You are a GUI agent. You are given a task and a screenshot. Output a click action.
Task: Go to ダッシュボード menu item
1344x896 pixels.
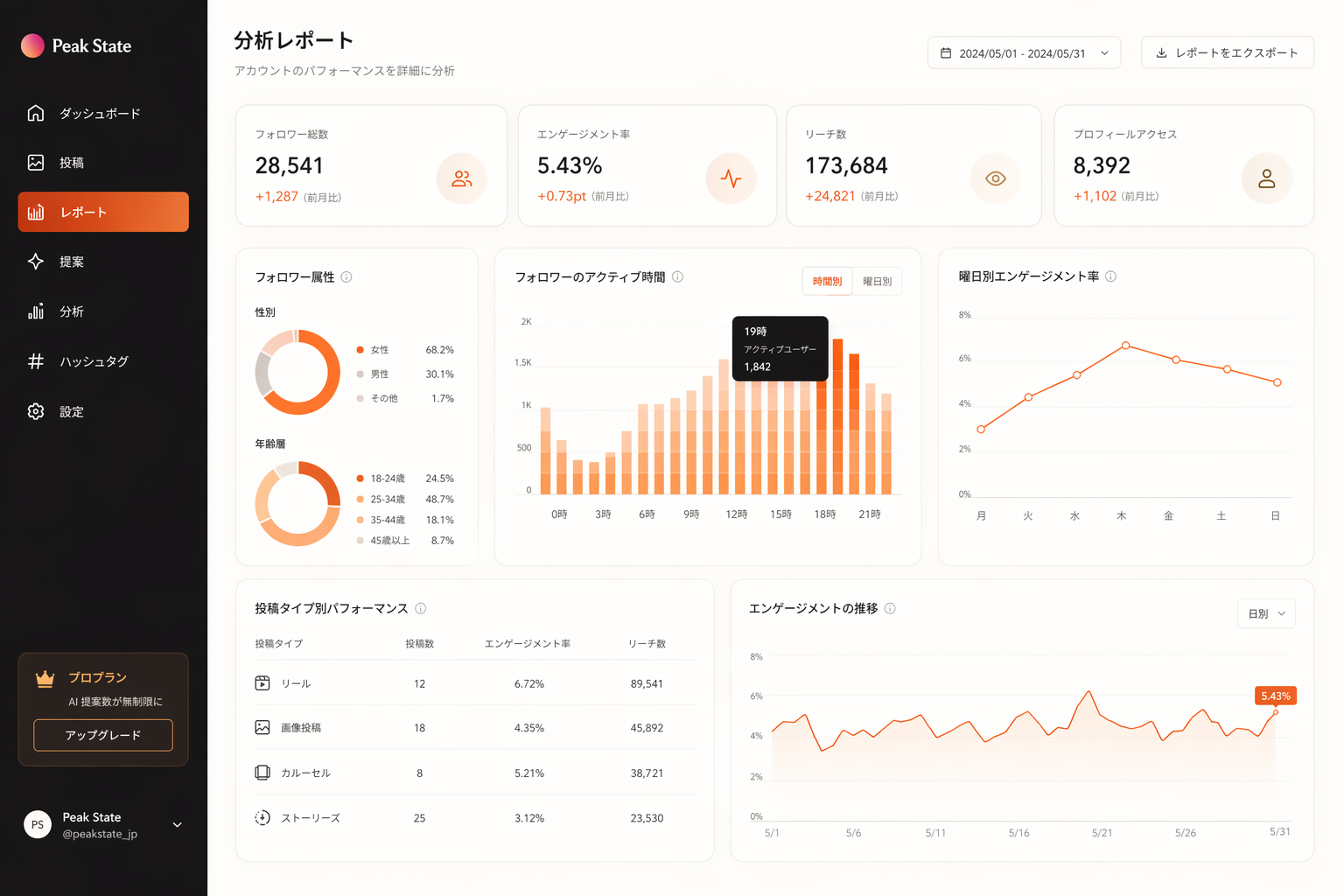103,113
